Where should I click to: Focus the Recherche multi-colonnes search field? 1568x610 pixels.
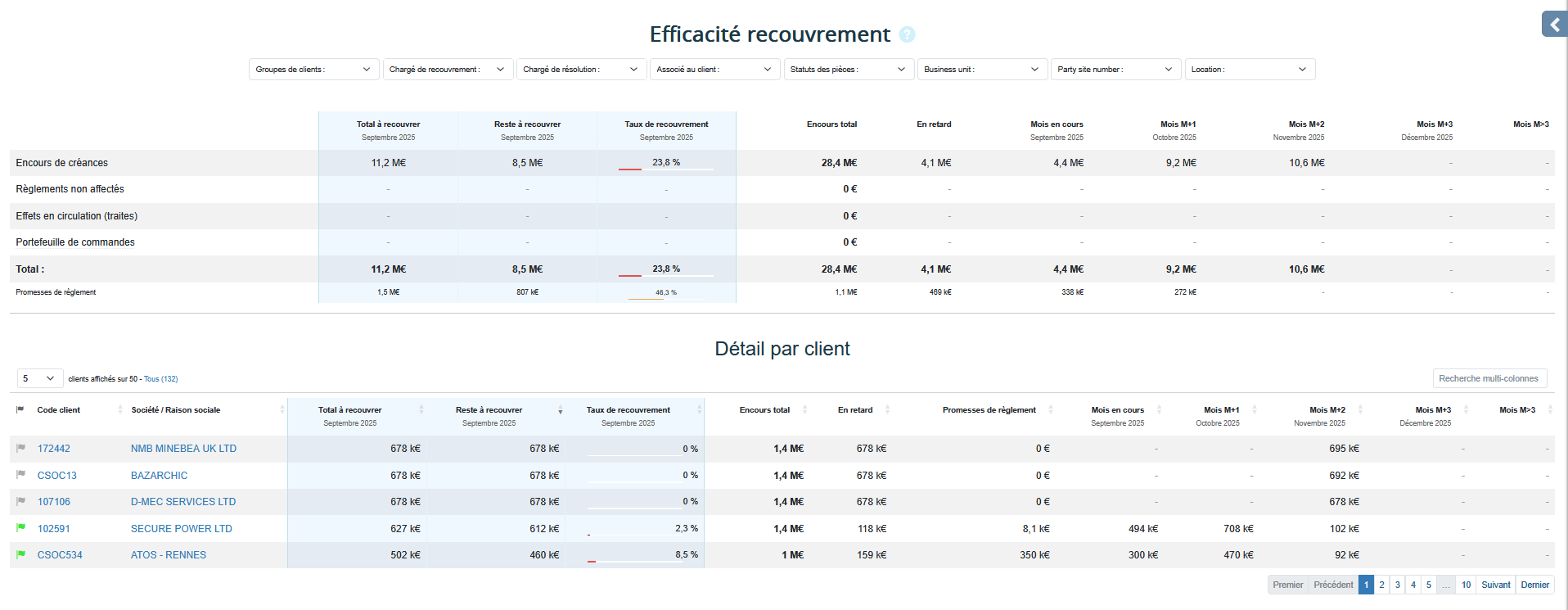[x=1489, y=378]
